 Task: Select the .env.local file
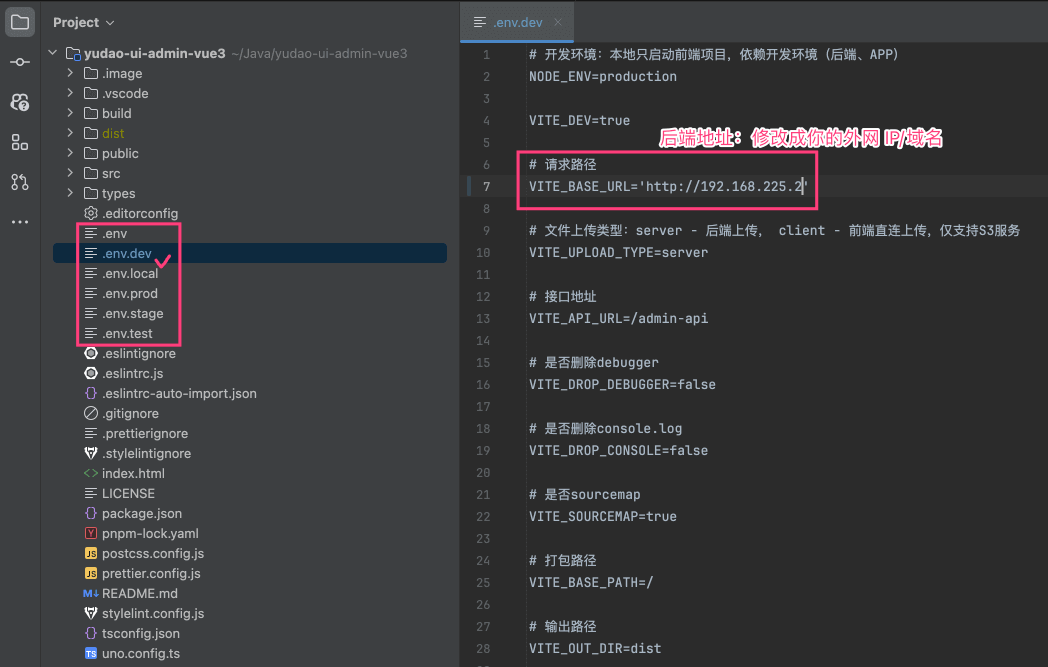click(x=129, y=273)
